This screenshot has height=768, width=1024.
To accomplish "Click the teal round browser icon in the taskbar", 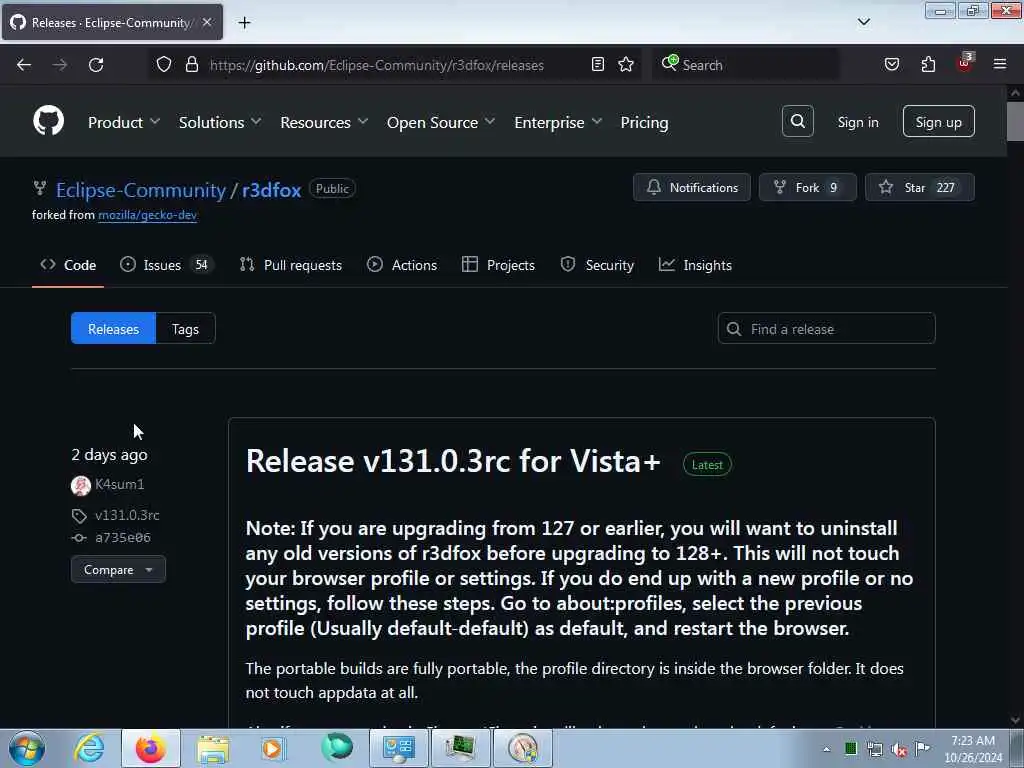I will tap(337, 748).
